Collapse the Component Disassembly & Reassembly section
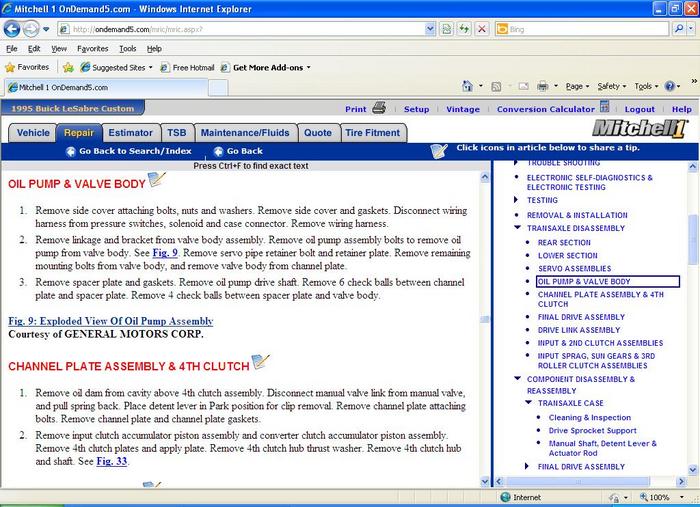This screenshot has height=507, width=700. [517, 378]
